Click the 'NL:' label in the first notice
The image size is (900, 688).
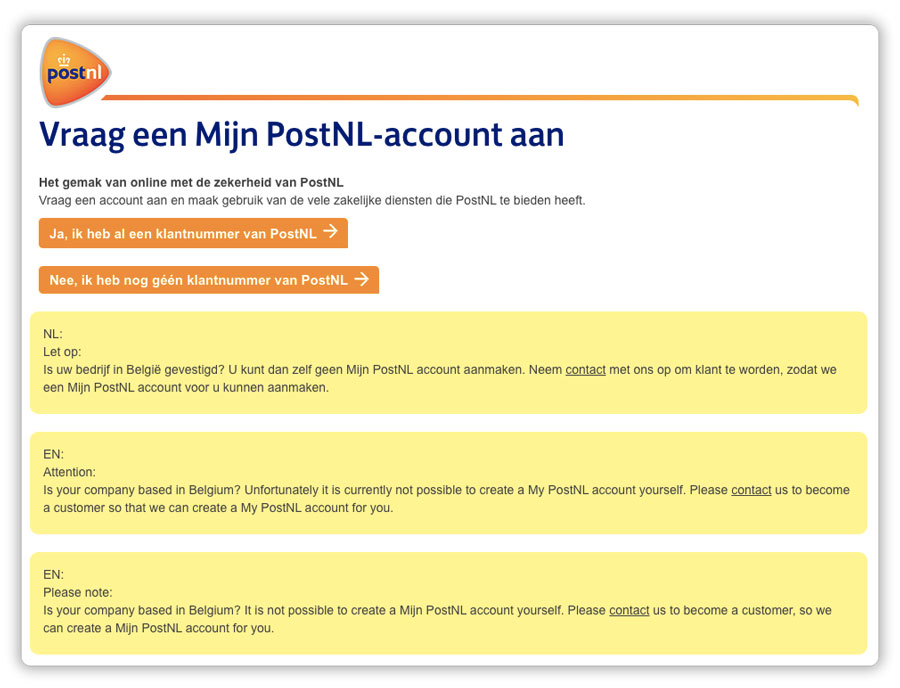tap(53, 334)
